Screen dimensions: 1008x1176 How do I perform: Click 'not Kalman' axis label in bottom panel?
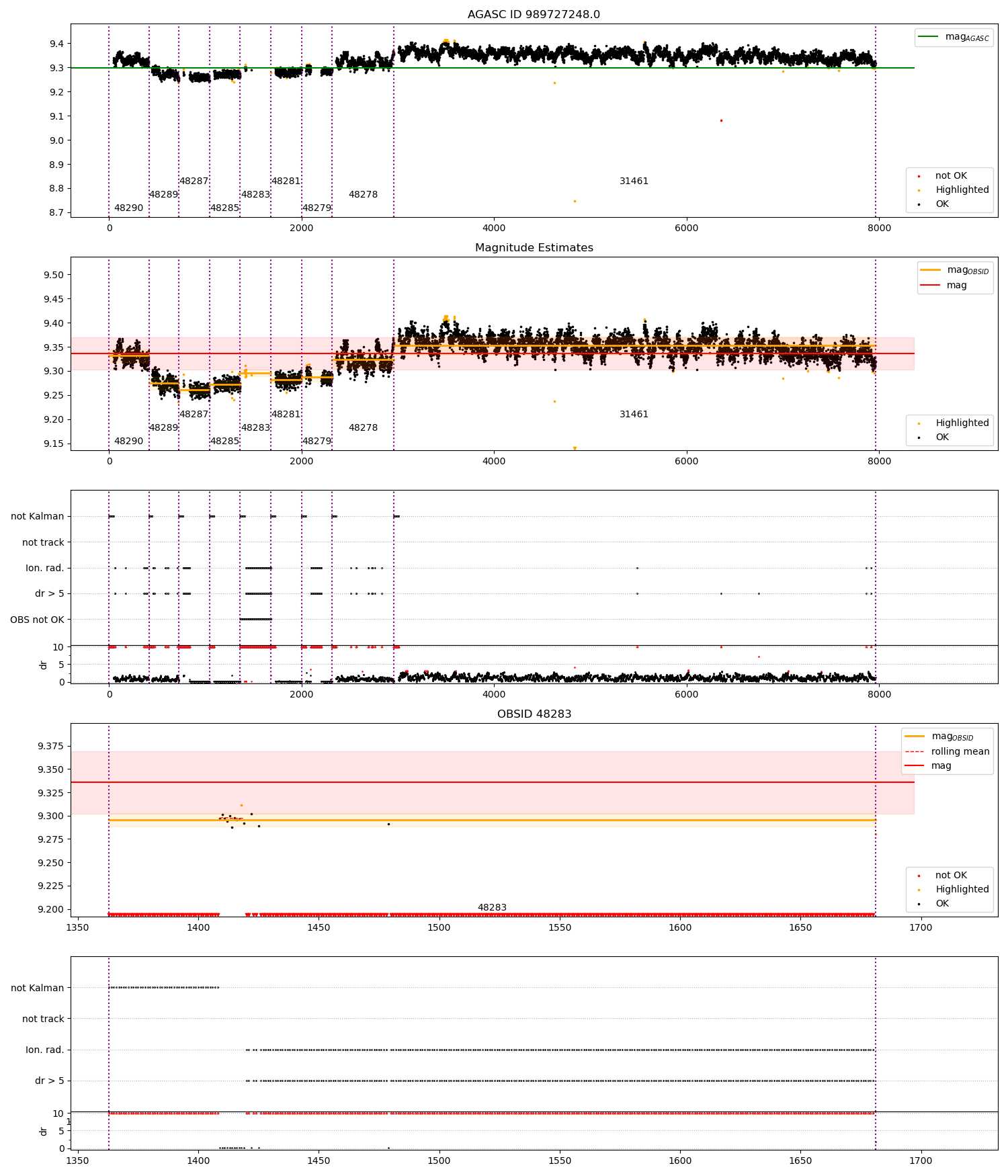38,989
